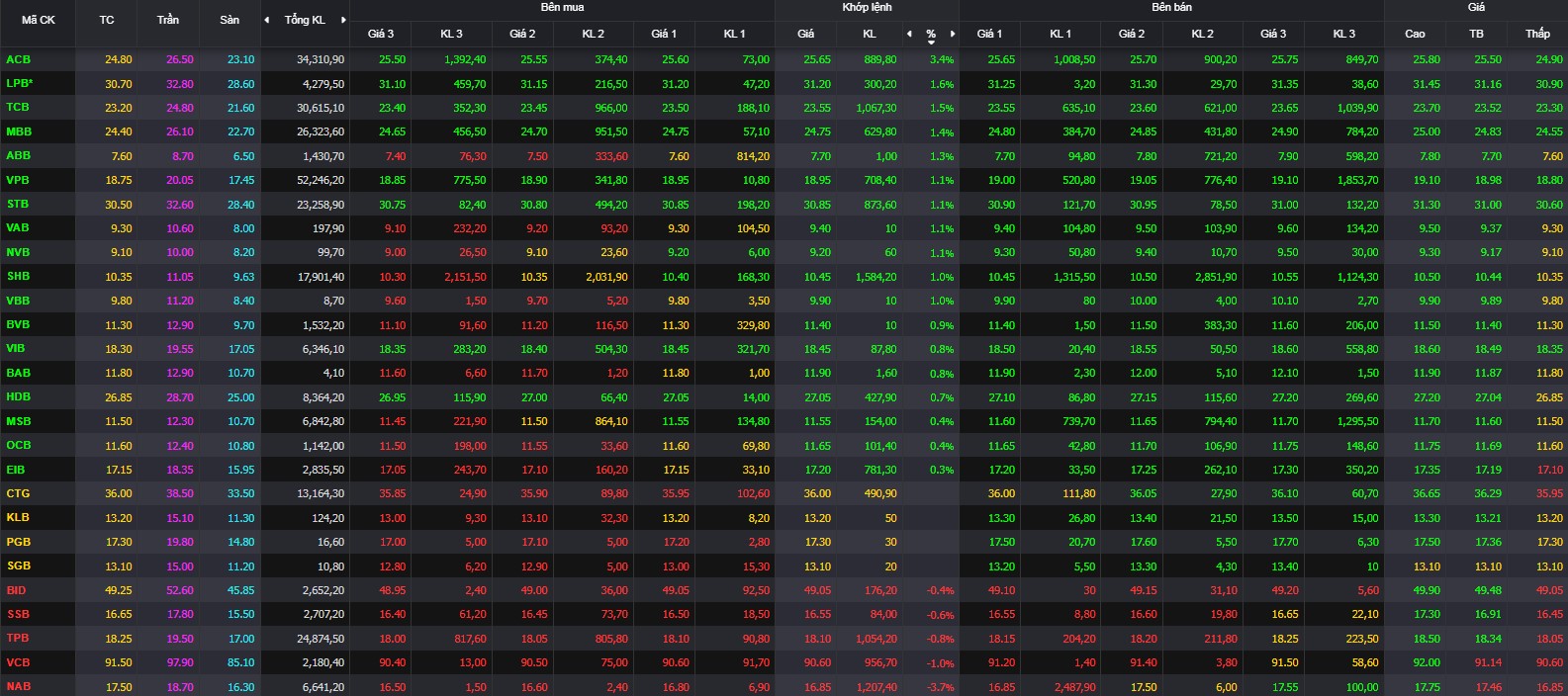This screenshot has width=1568, height=696.
Task: Click the Trần ceiling price column header
Action: [x=168, y=20]
